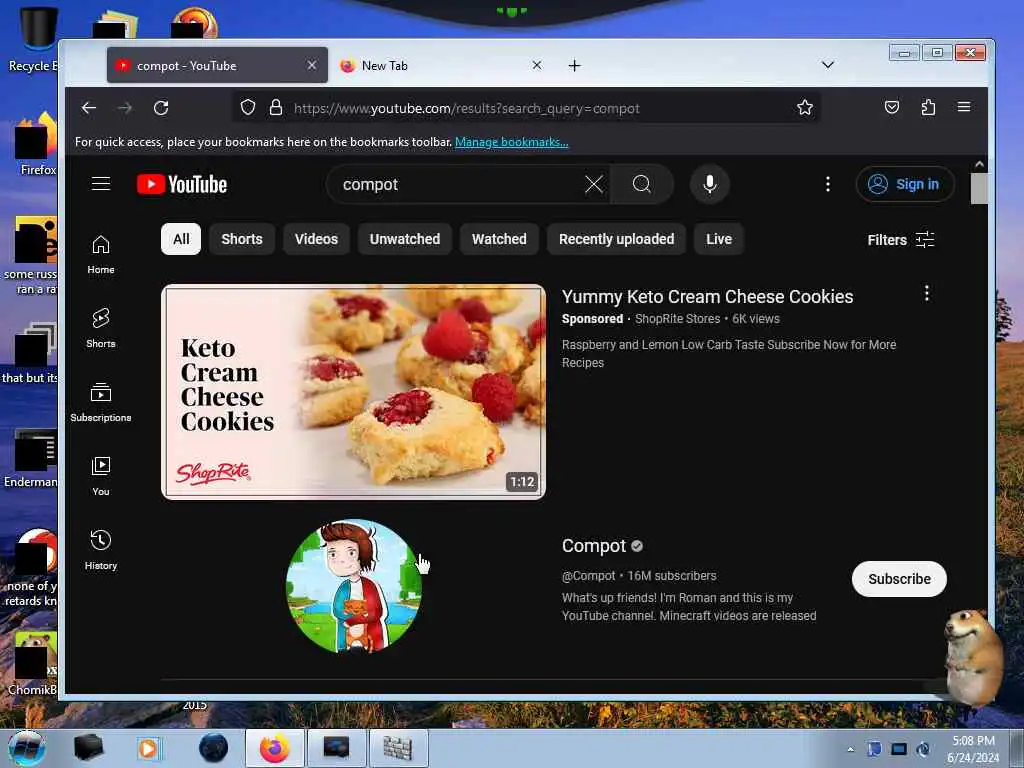This screenshot has width=1024, height=768.
Task: Open YouTube settings three-dot menu
Action: (827, 185)
